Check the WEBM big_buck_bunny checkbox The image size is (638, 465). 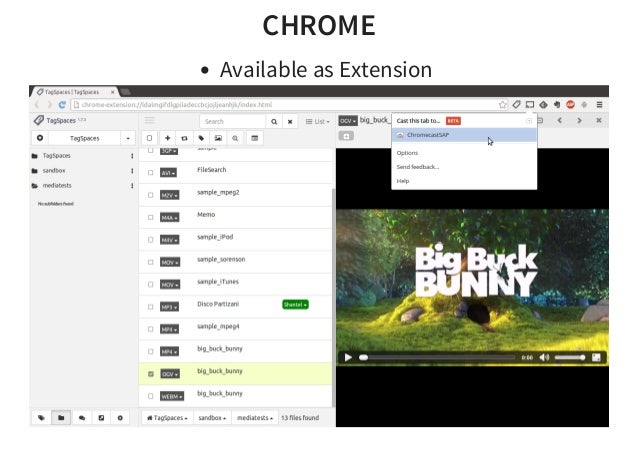[x=151, y=396]
